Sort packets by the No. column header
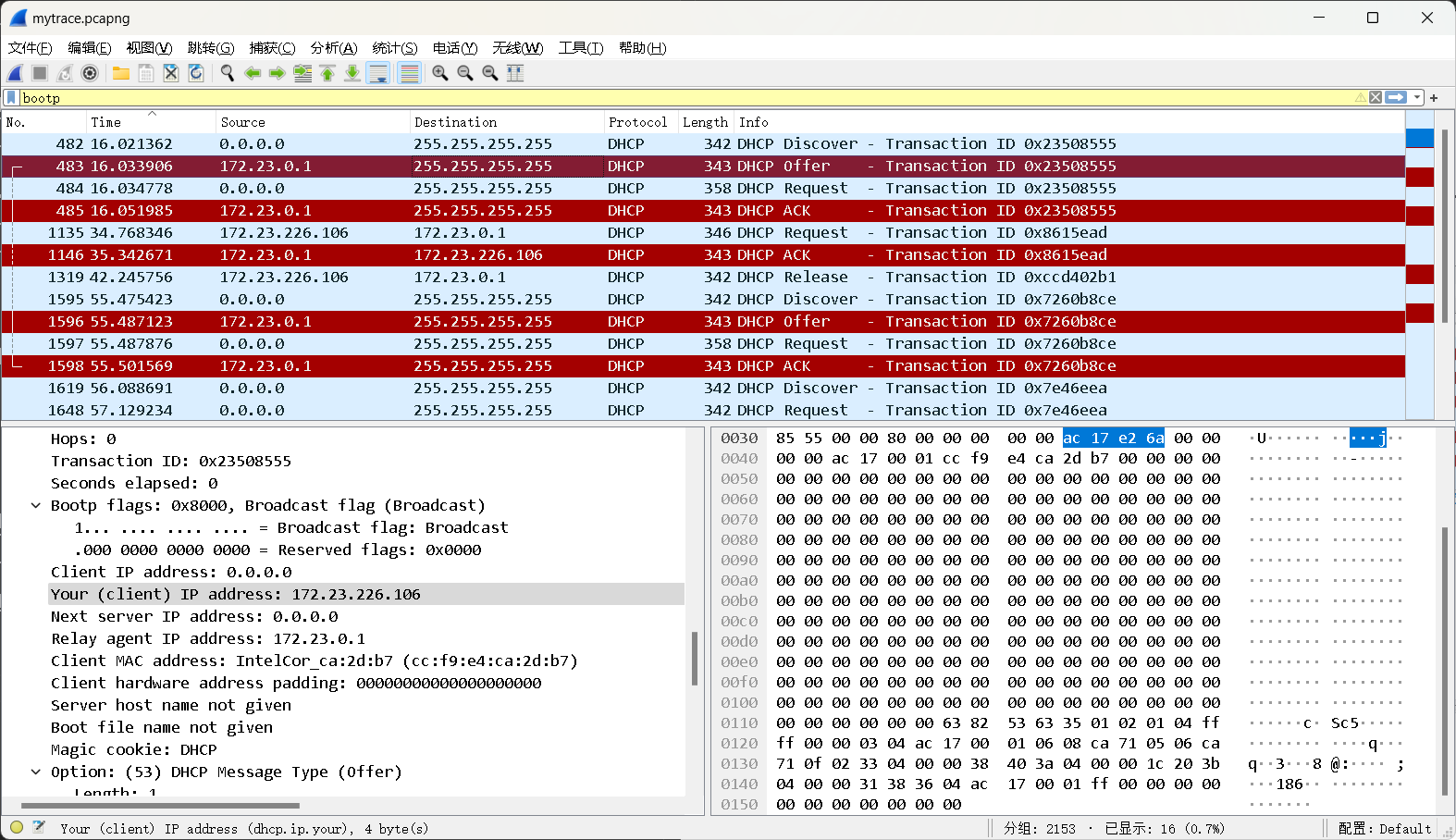Screen dimensions: 1456x840 (43, 122)
